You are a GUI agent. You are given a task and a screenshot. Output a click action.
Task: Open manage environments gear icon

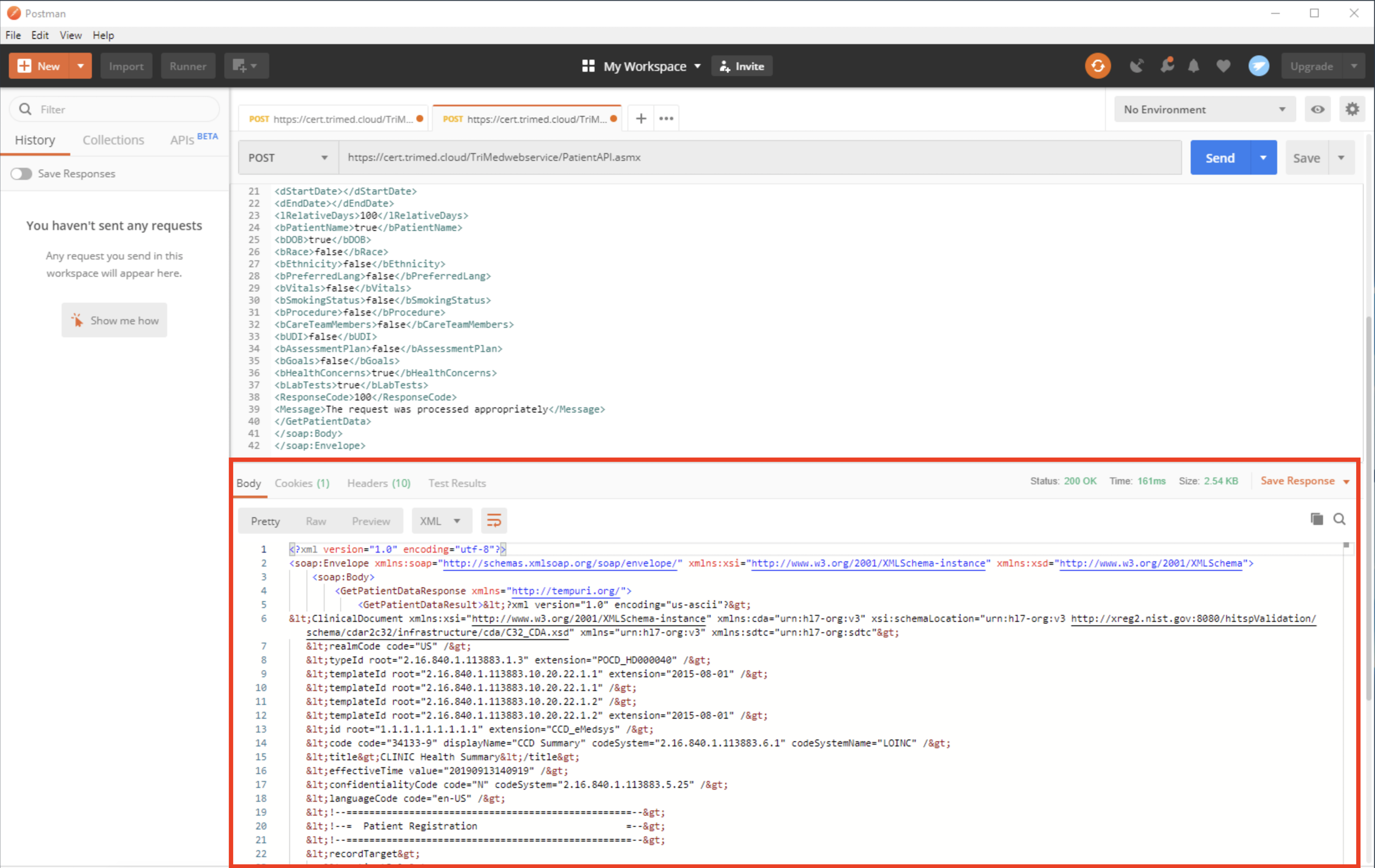[1351, 109]
